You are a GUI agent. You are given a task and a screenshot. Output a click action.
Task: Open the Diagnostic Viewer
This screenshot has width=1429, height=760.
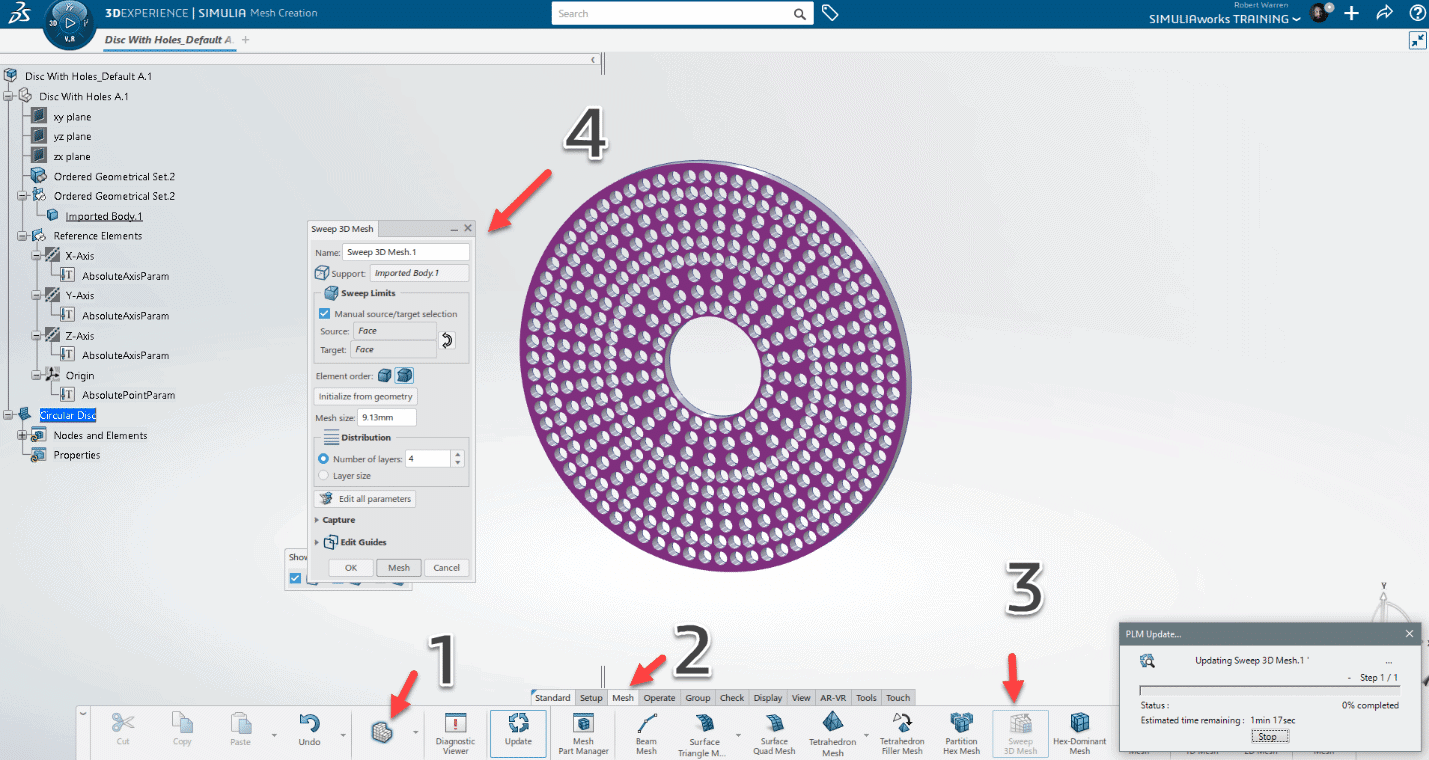[455, 733]
